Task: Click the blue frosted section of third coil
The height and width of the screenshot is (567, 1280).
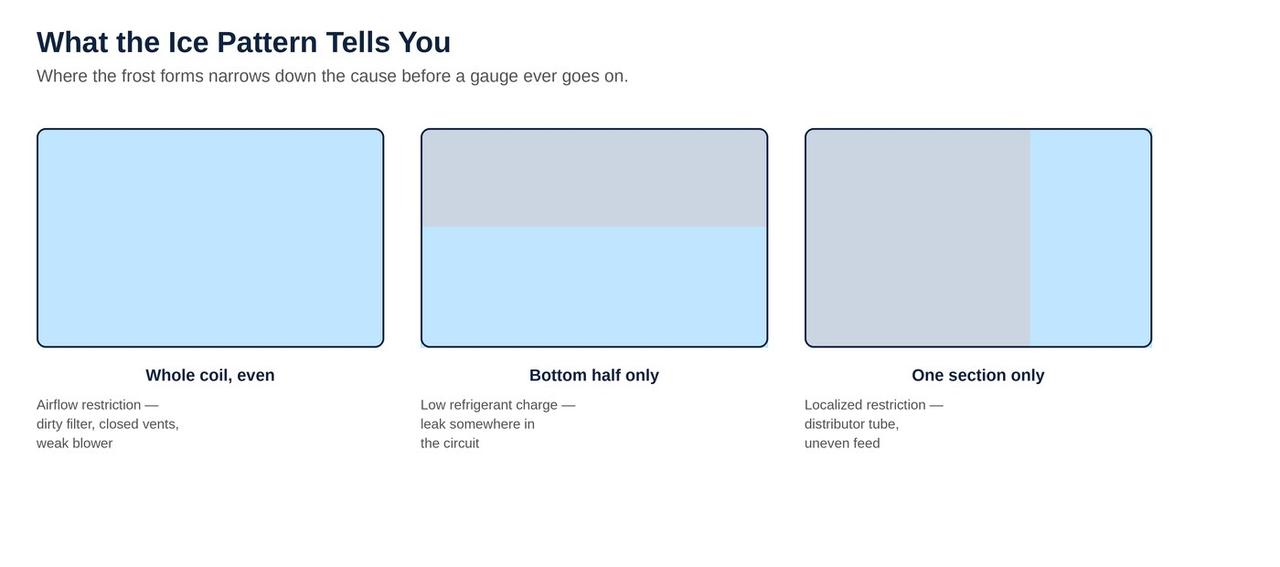Action: click(x=1090, y=238)
